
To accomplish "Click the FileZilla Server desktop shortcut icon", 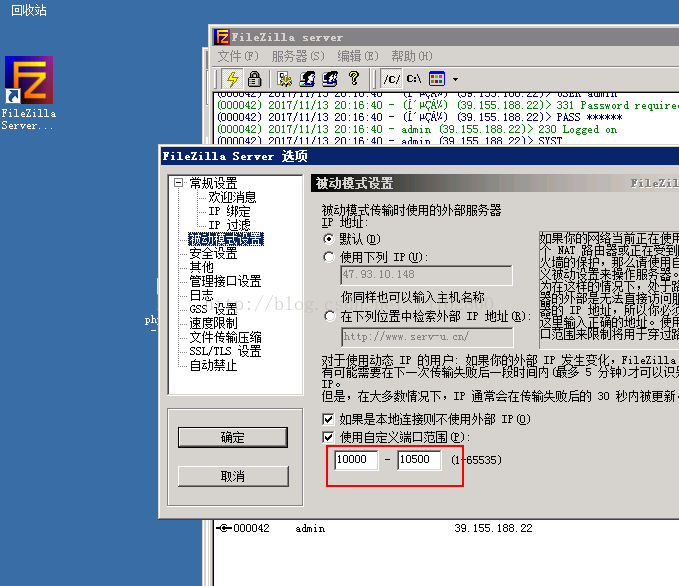I will pos(29,80).
